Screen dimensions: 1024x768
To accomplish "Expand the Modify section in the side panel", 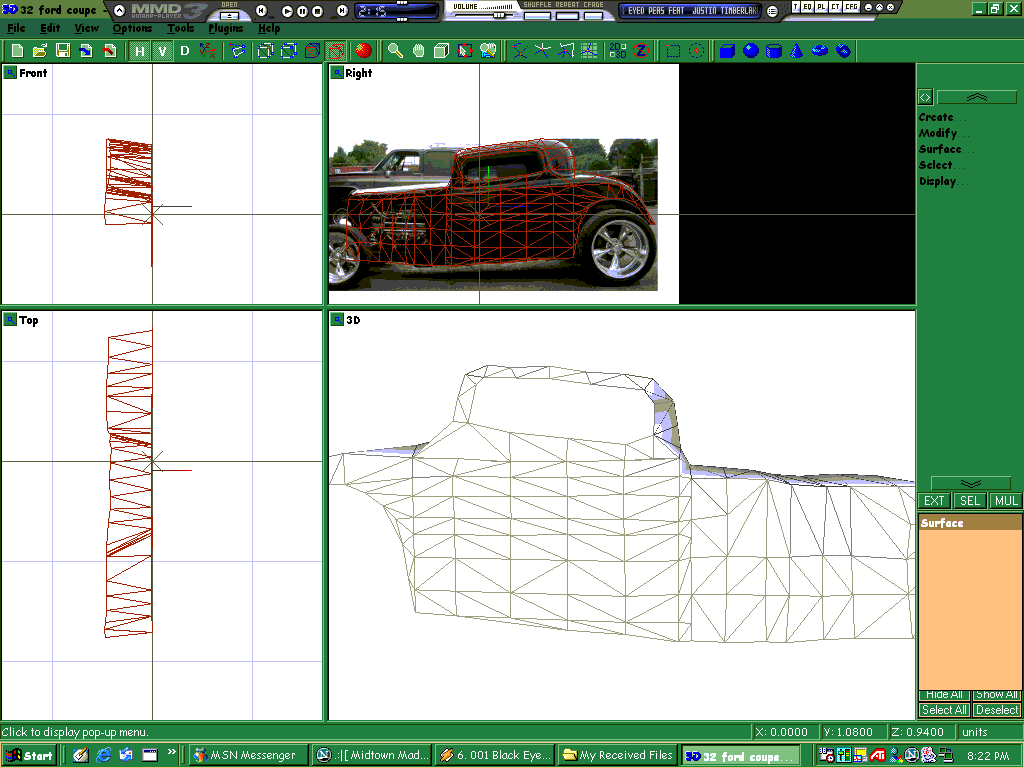I will coord(938,133).
